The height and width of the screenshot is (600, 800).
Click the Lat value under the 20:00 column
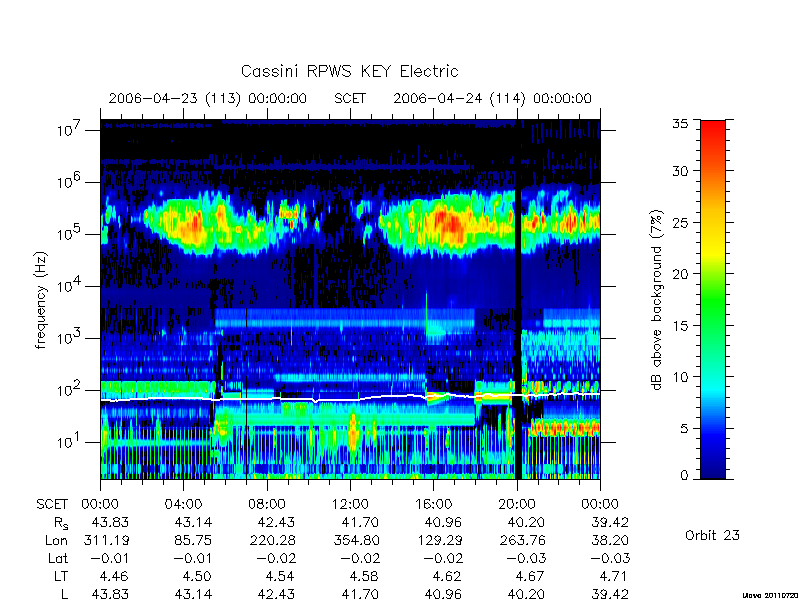(x=526, y=559)
